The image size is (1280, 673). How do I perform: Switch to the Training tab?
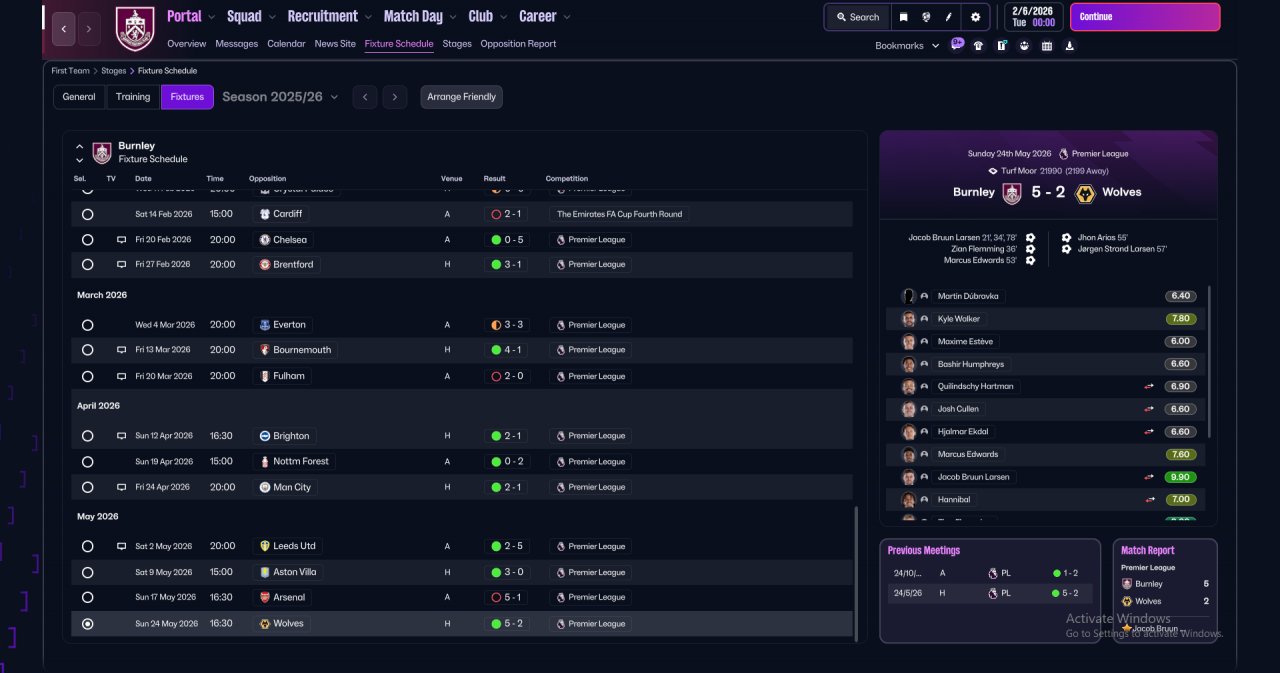[132, 97]
